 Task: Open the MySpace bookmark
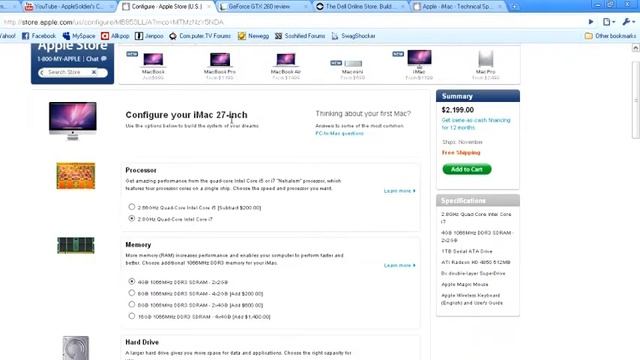click(79, 36)
